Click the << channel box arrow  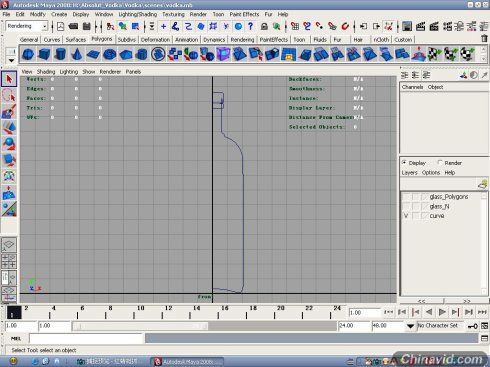tap(422, 301)
